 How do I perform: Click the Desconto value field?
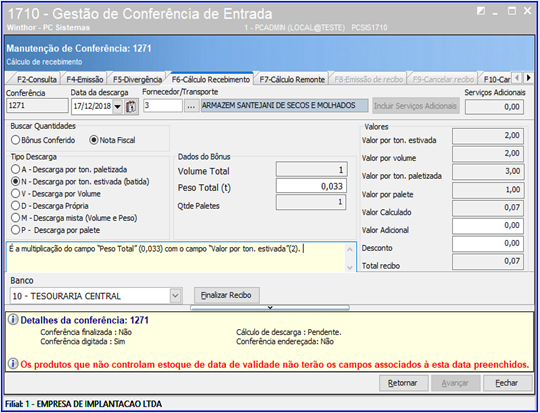coord(488,244)
